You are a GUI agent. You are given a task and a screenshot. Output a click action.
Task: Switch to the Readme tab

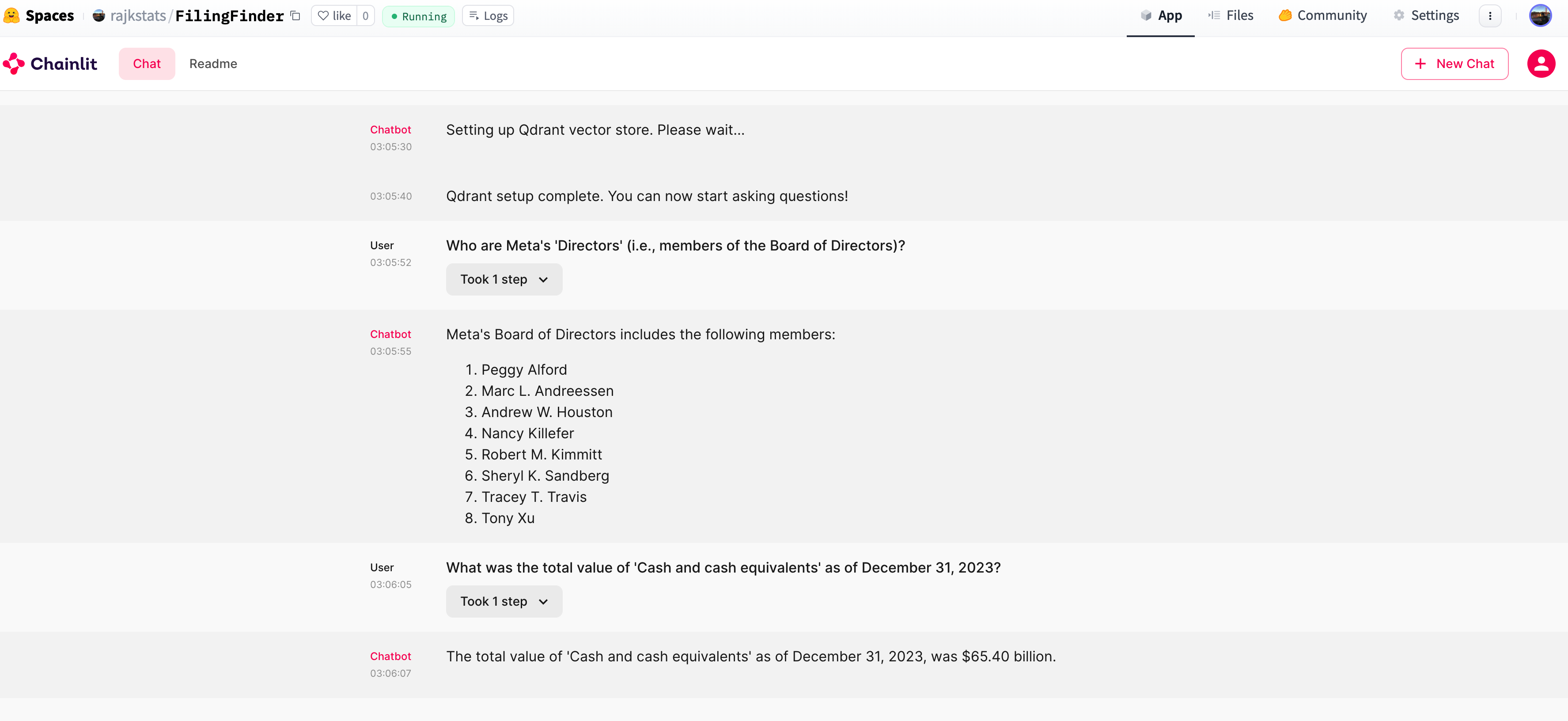(x=213, y=63)
